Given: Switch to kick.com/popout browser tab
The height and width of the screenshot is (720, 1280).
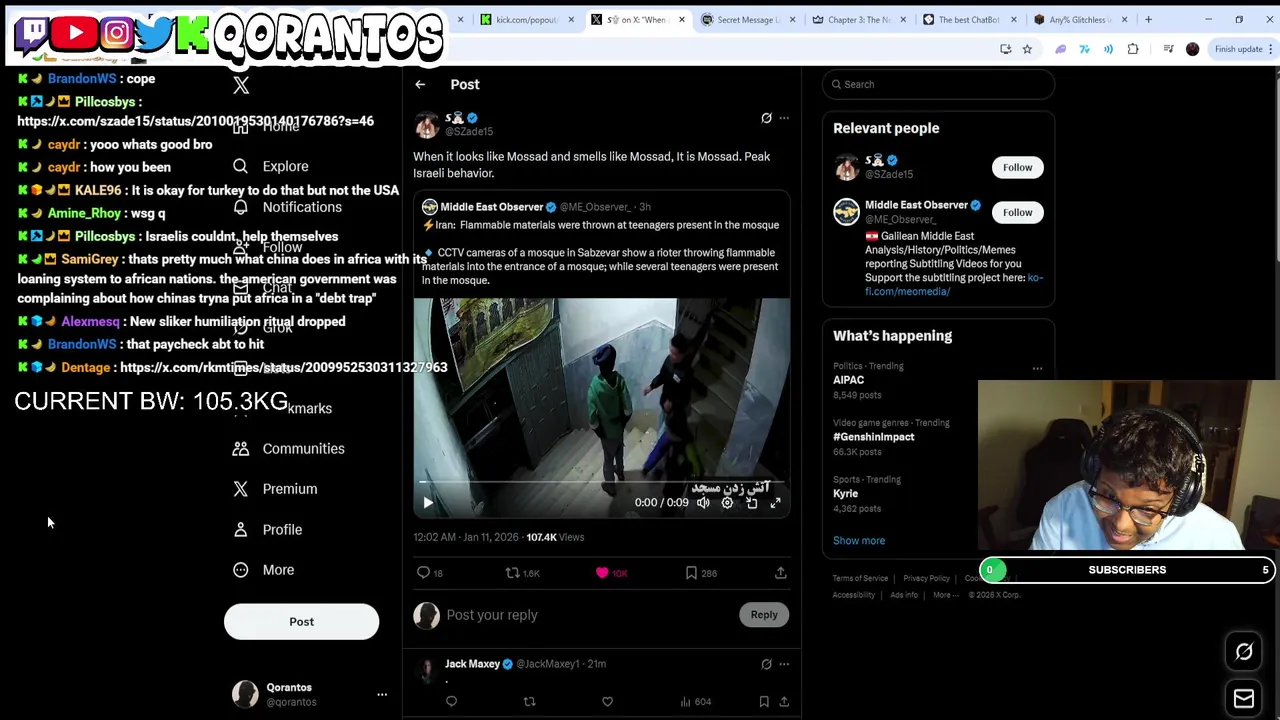Looking at the screenshot, I should pos(526,20).
